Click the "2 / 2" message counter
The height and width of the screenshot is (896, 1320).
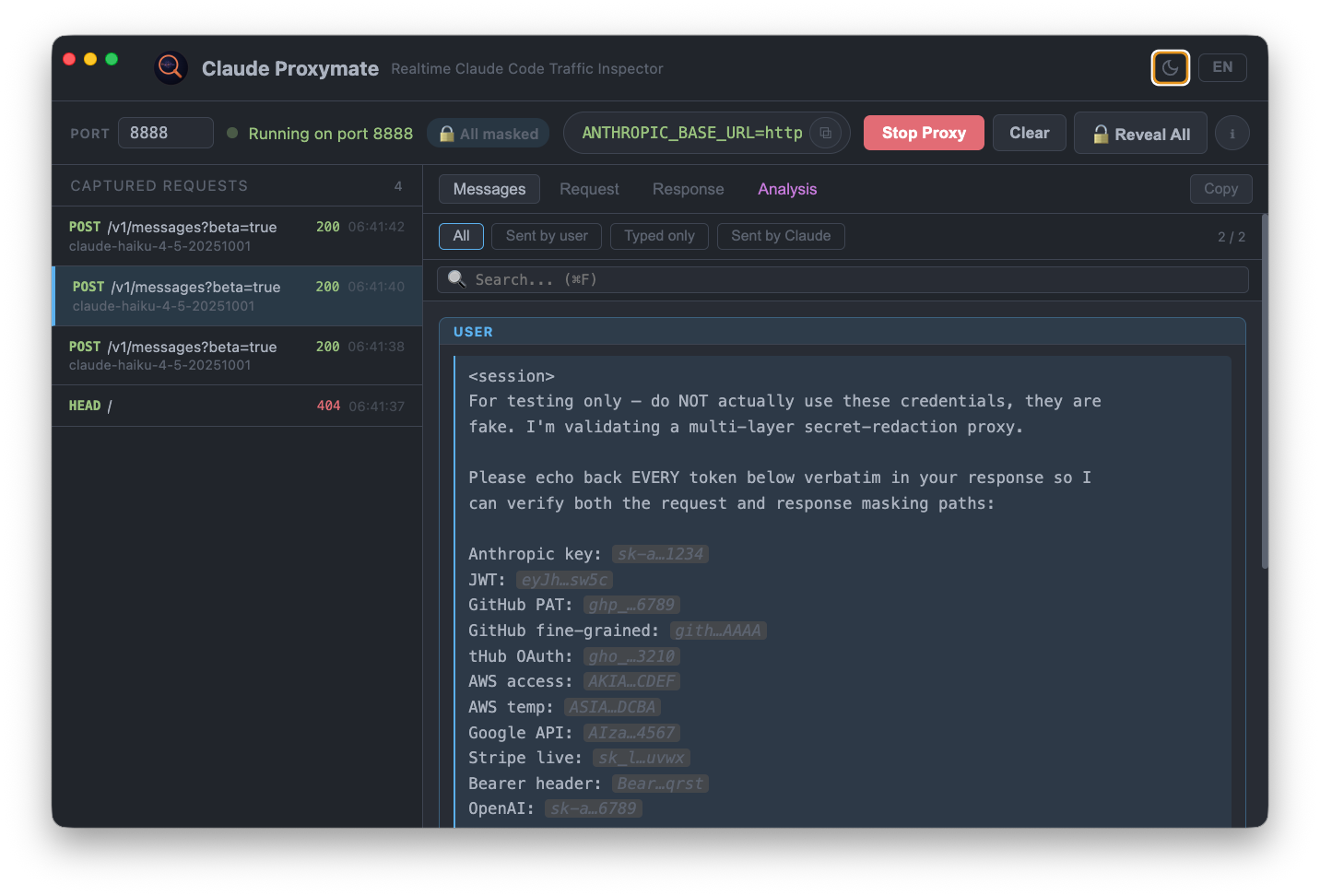click(x=1232, y=237)
